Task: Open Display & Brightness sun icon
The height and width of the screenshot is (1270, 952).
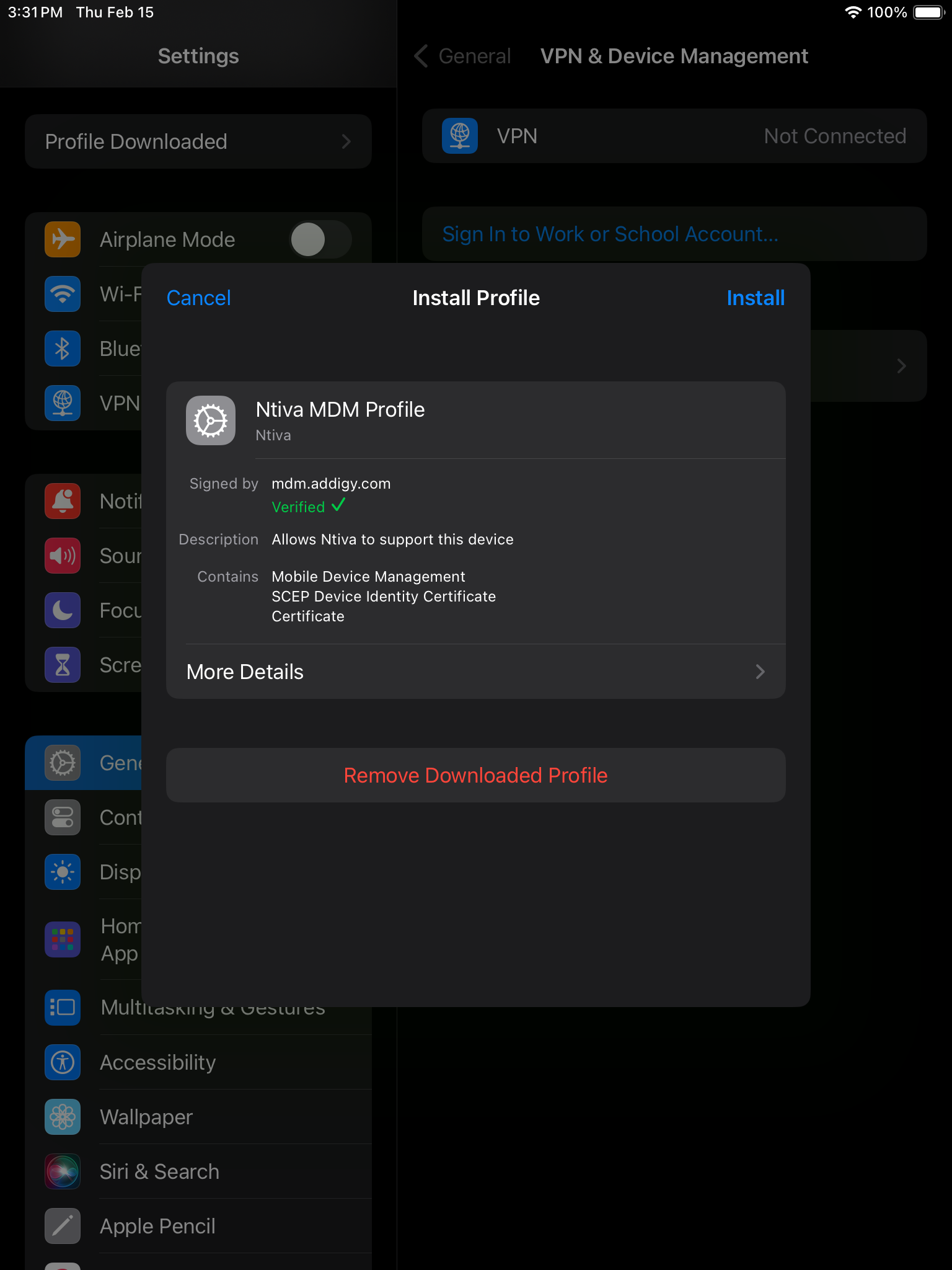Action: pyautogui.click(x=63, y=872)
